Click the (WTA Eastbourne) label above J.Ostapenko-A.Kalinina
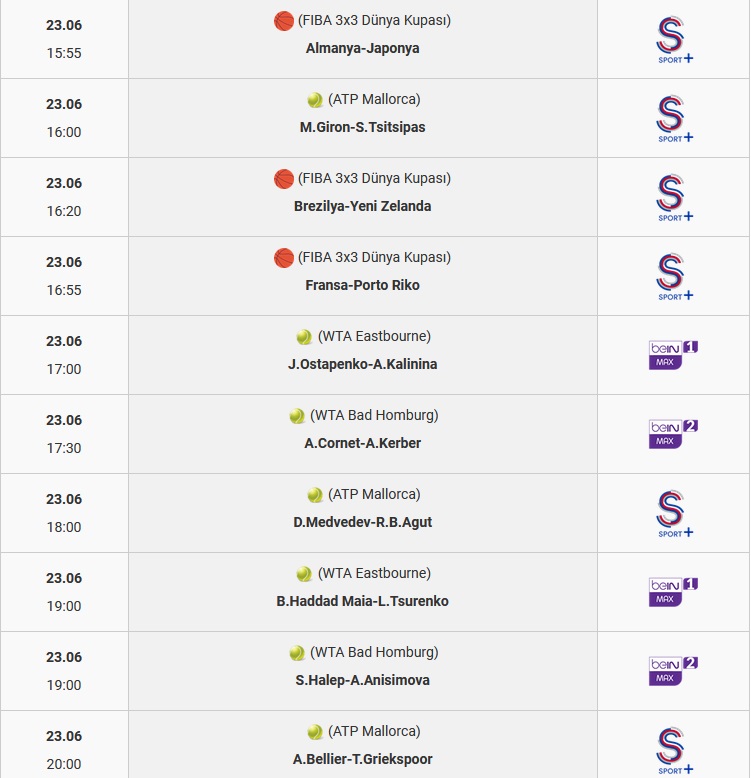This screenshot has width=751, height=778. (x=375, y=336)
